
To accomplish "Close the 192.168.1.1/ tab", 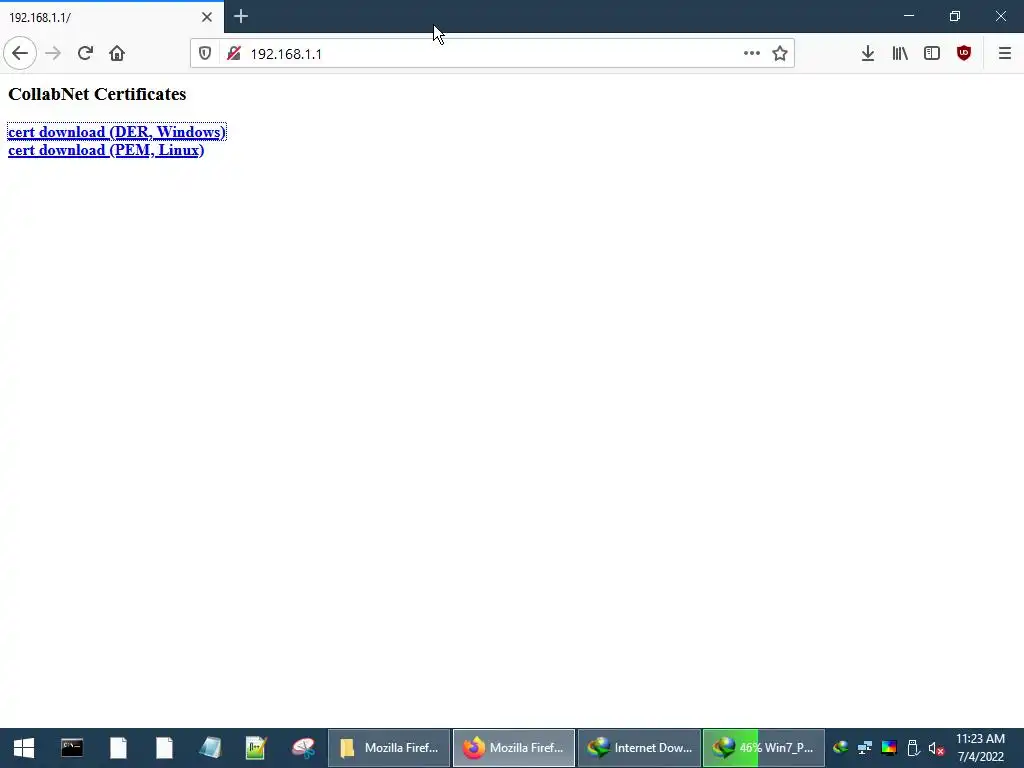I will [207, 17].
